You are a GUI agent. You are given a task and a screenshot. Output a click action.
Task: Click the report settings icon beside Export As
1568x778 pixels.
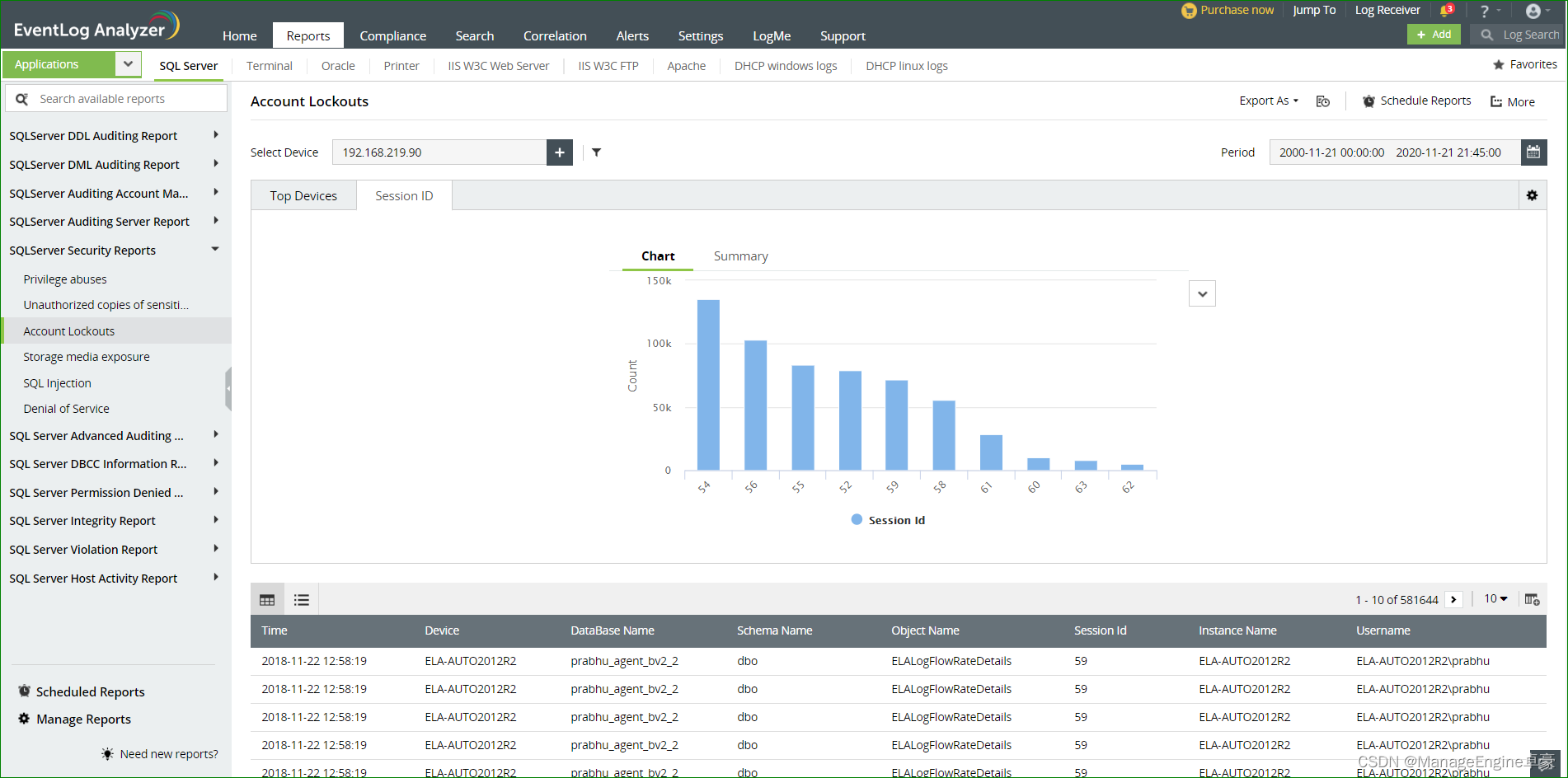coord(1323,101)
